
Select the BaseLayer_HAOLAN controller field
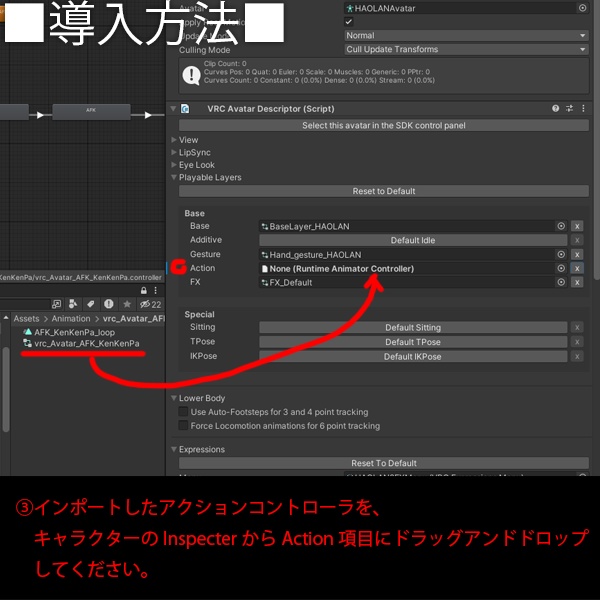pos(406,227)
